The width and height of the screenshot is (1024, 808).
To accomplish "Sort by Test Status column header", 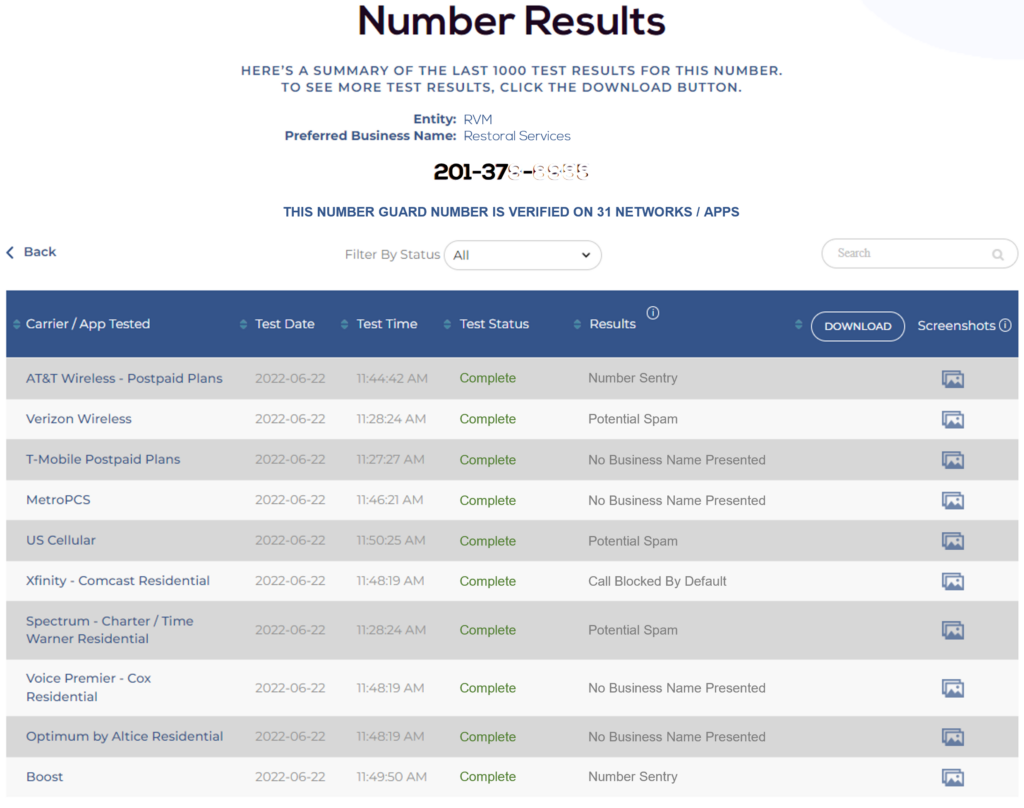I will point(494,324).
